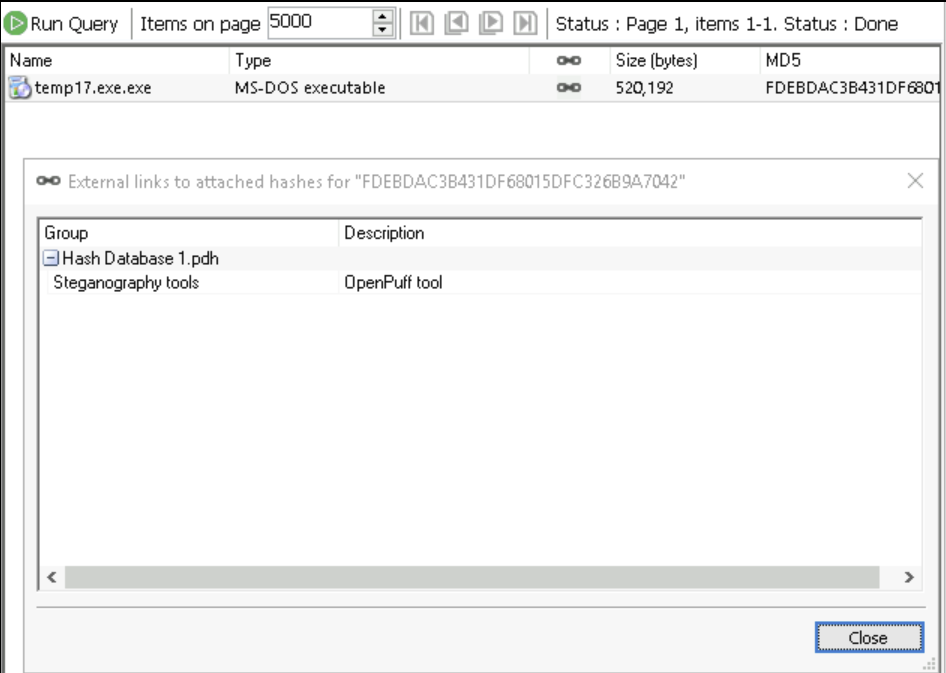Click the horizontal scrollbar left arrow
946x673 pixels.
(x=52, y=577)
